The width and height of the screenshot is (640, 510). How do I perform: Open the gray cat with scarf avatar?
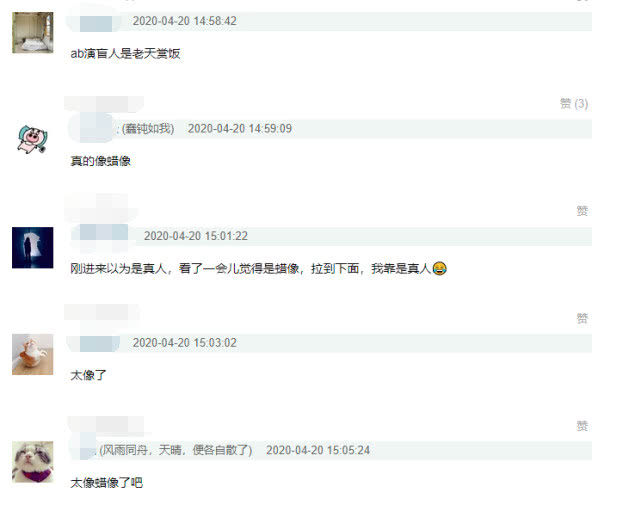[33, 462]
